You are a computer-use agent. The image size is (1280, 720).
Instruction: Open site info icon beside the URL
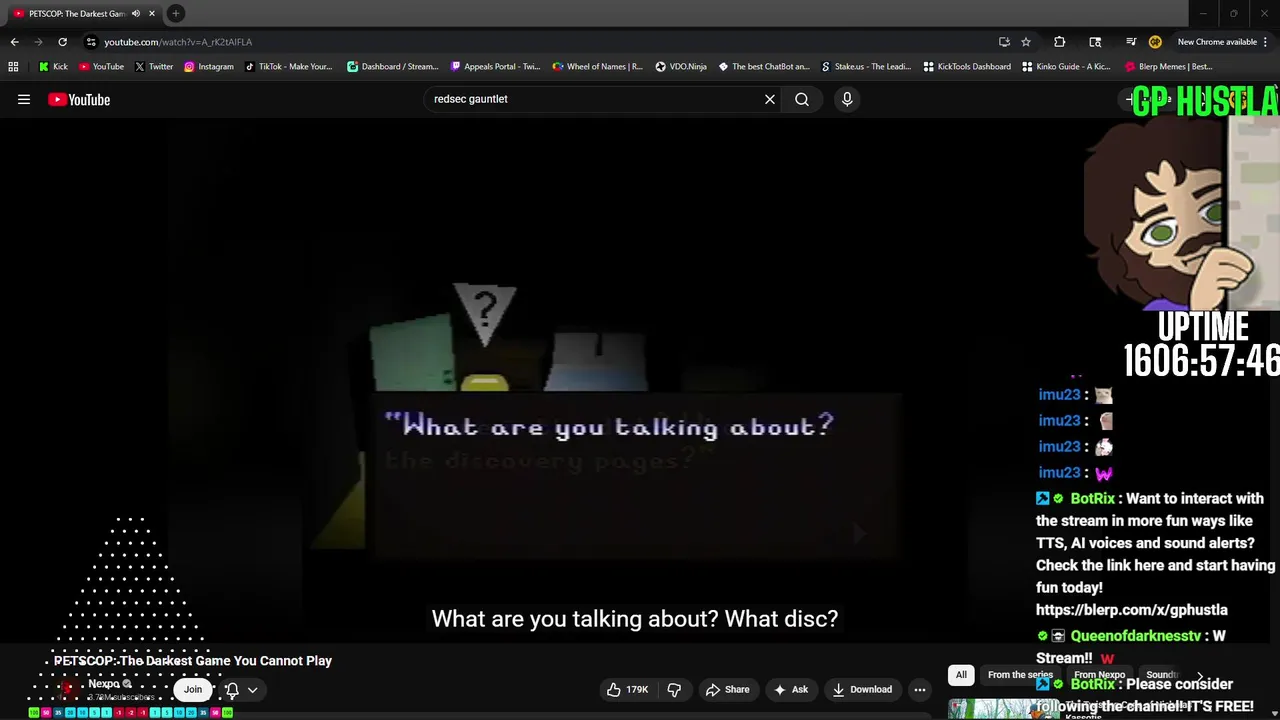click(x=91, y=42)
